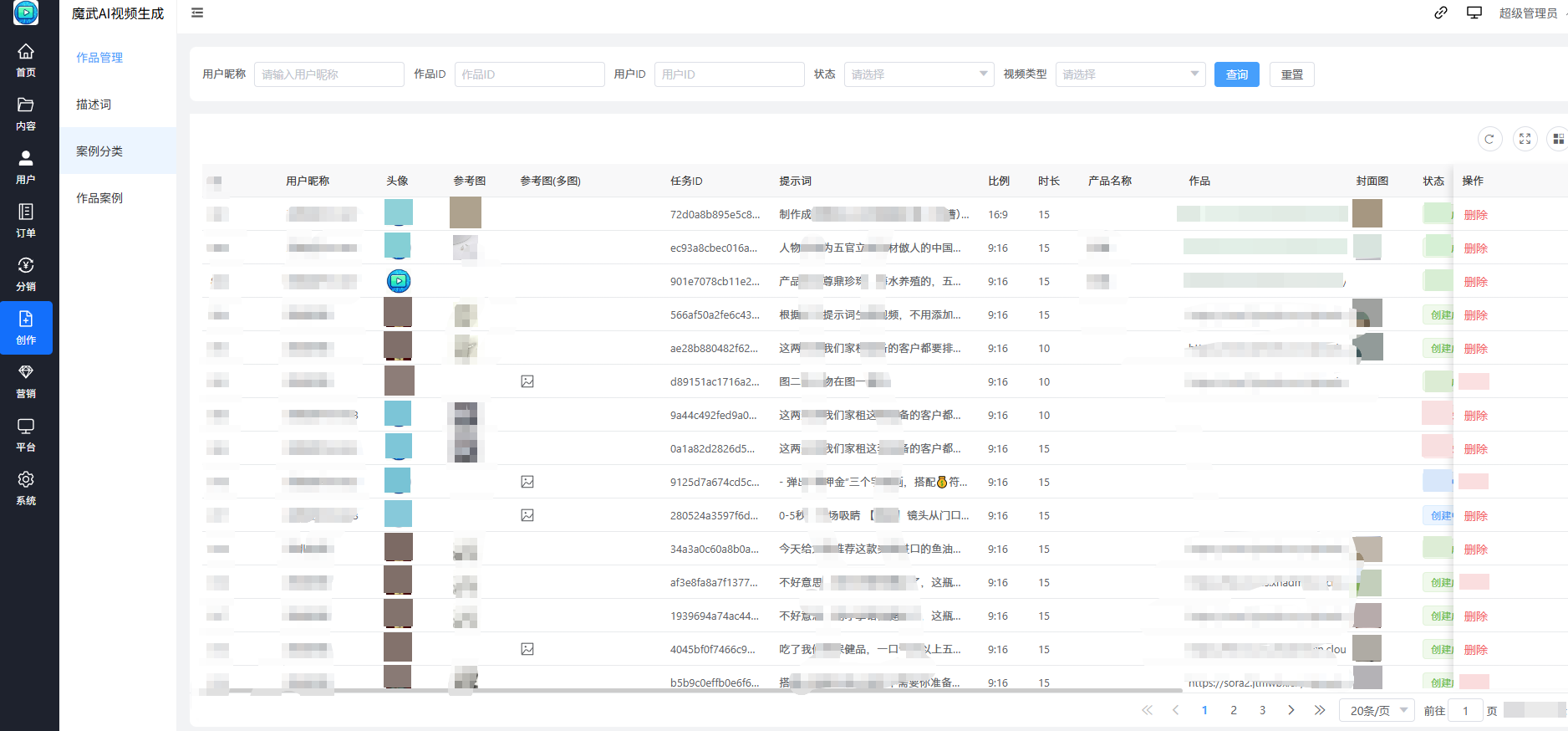This screenshot has width=1568, height=731.
Task: Collapse the sidebar with the hamburger icon
Action: point(197,13)
